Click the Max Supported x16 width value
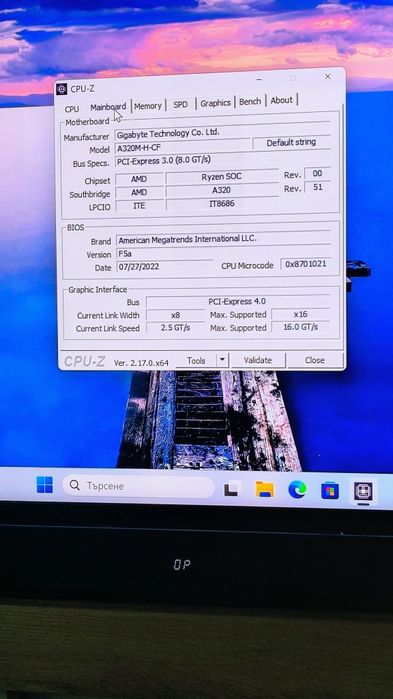This screenshot has height=699, width=393. [x=301, y=314]
